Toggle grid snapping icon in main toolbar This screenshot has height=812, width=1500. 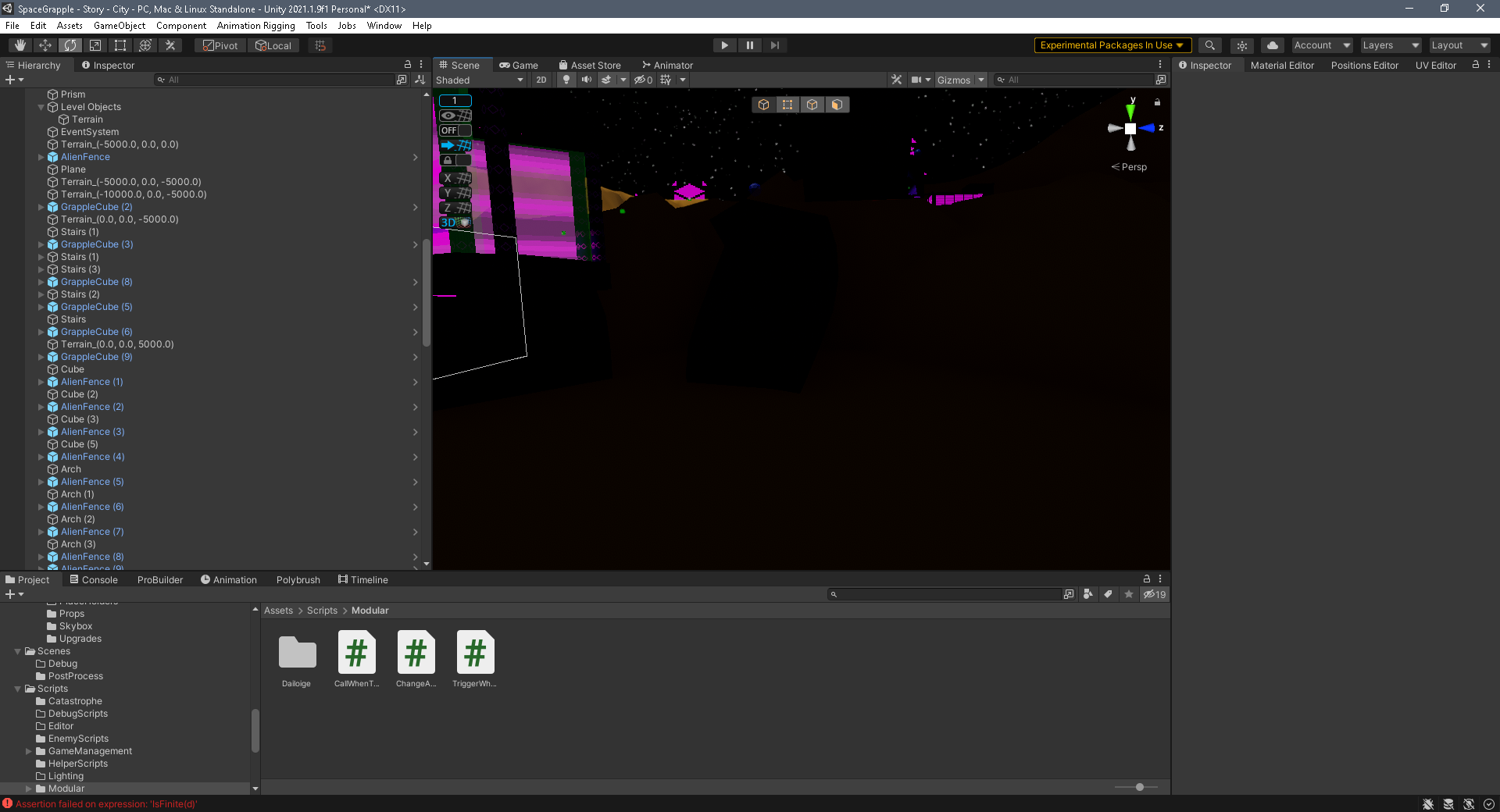pyautogui.click(x=320, y=45)
